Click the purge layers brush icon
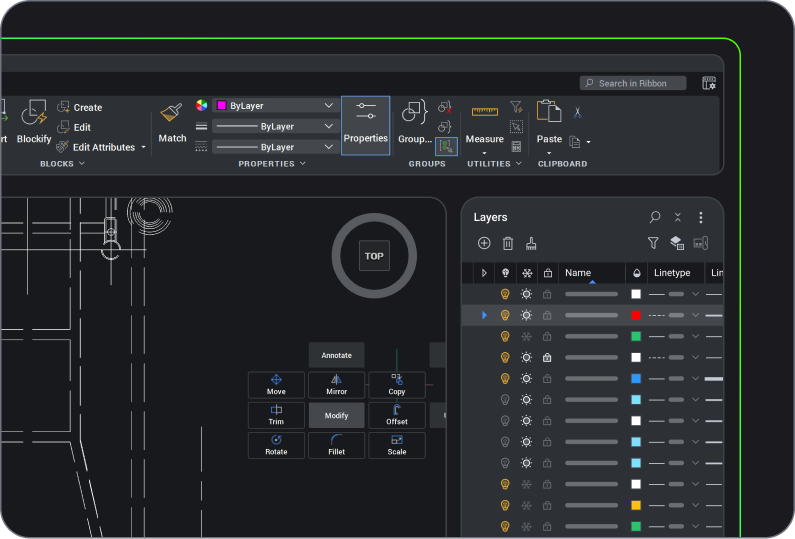This screenshot has height=539, width=795. point(531,243)
